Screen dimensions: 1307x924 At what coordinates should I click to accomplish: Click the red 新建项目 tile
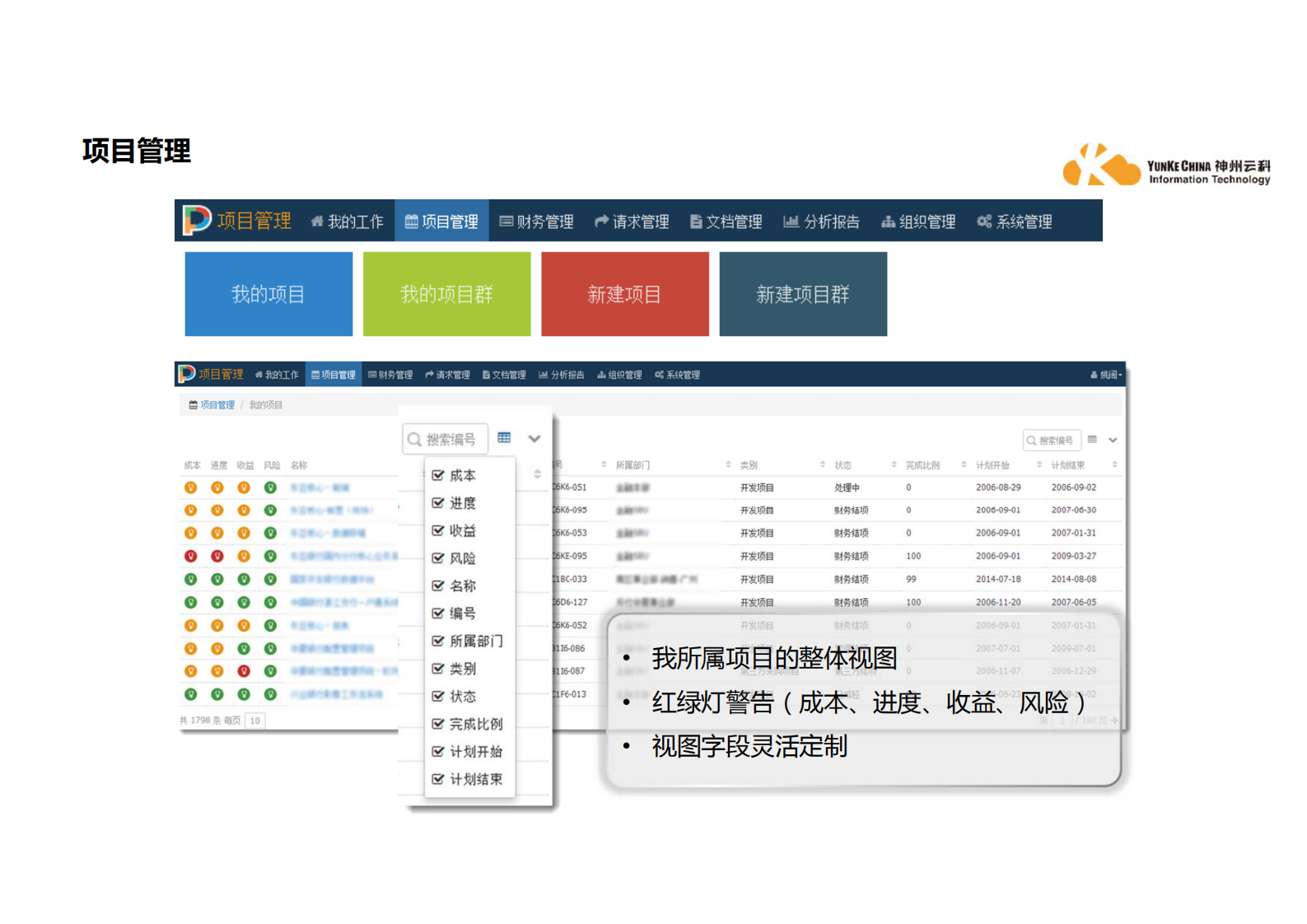[625, 294]
